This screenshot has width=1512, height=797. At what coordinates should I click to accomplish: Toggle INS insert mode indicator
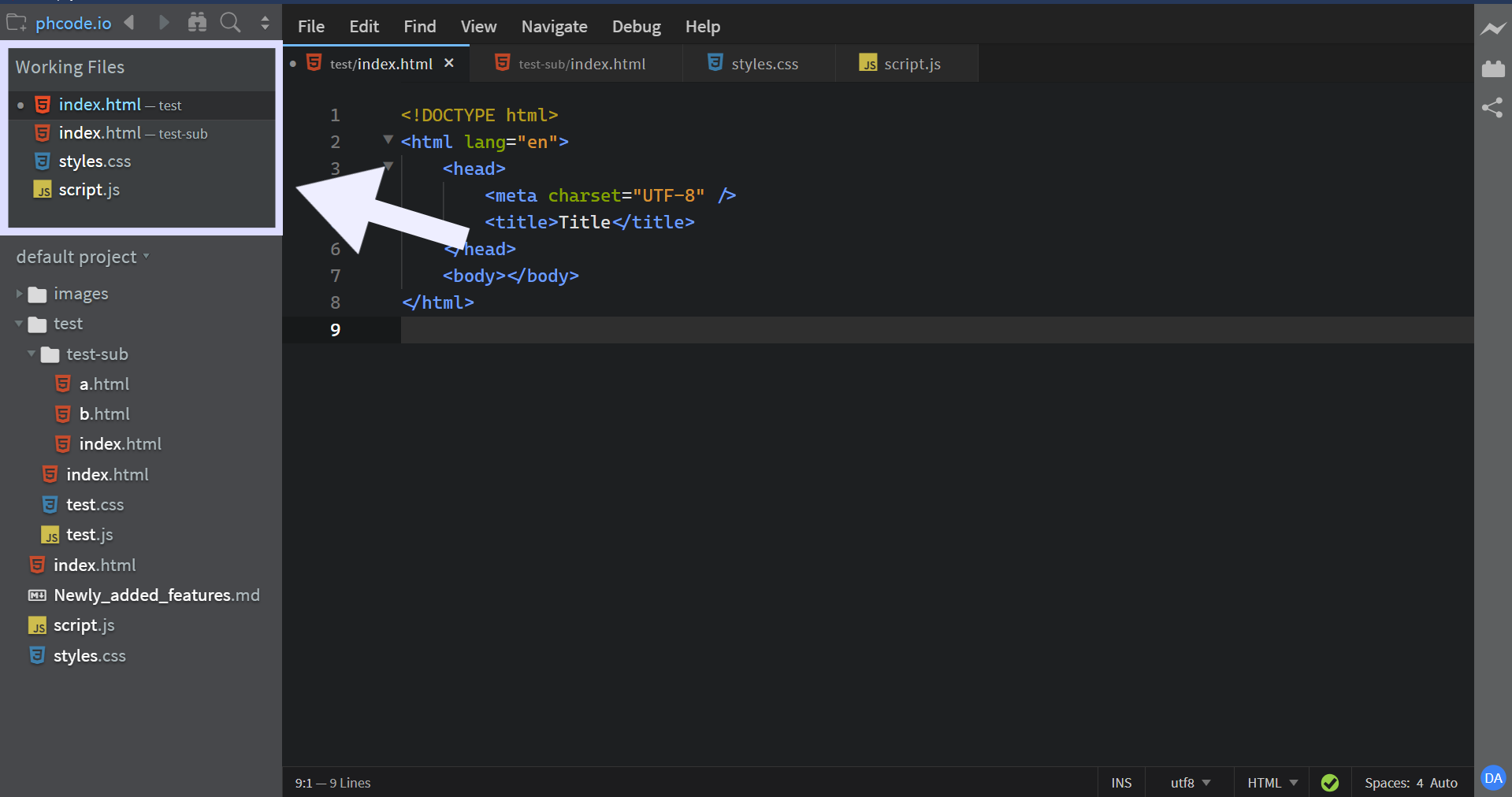(x=1121, y=783)
